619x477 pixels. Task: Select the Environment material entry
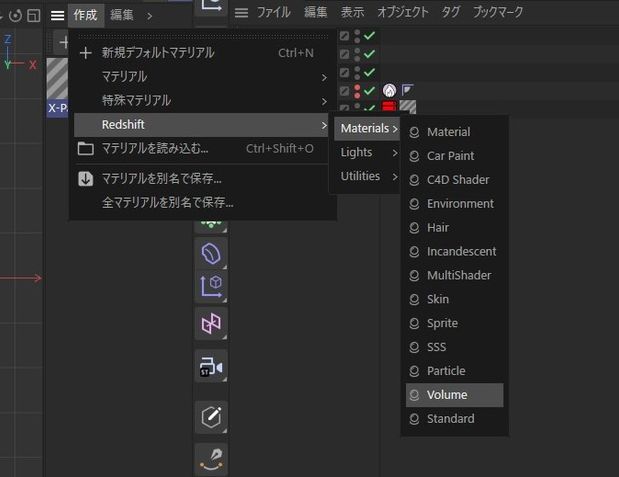(x=454, y=204)
